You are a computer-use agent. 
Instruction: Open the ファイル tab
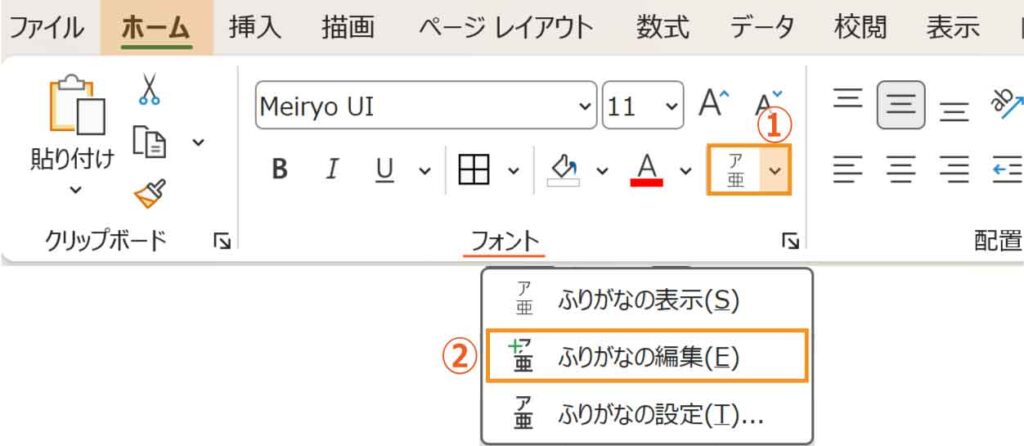(46, 27)
